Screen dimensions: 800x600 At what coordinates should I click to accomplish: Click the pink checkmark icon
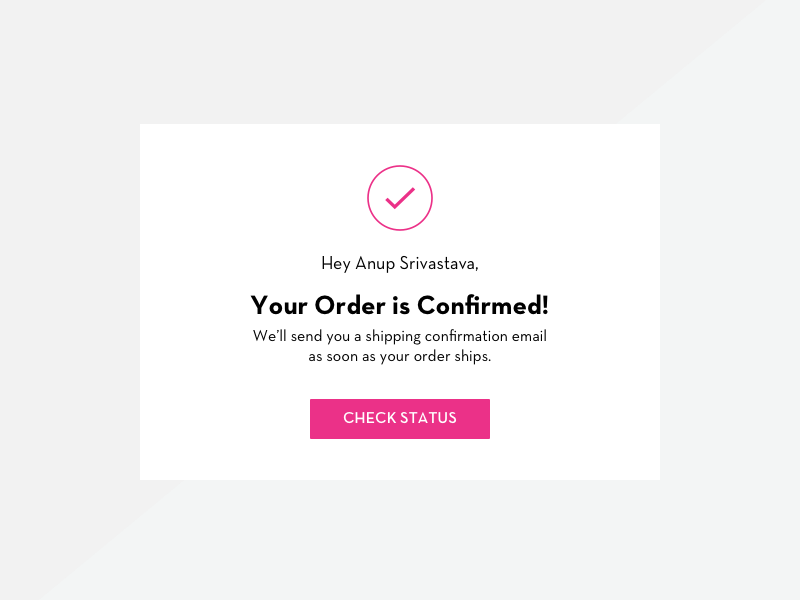pos(400,198)
